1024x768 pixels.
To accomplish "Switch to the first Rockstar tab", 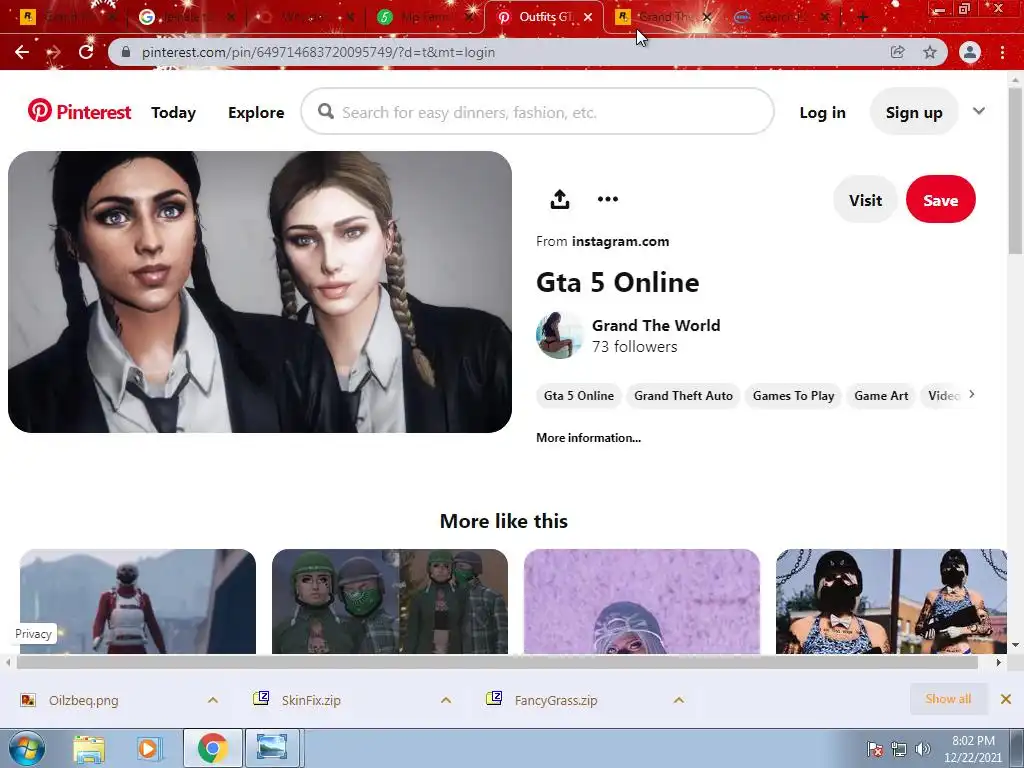I will pyautogui.click(x=65, y=17).
